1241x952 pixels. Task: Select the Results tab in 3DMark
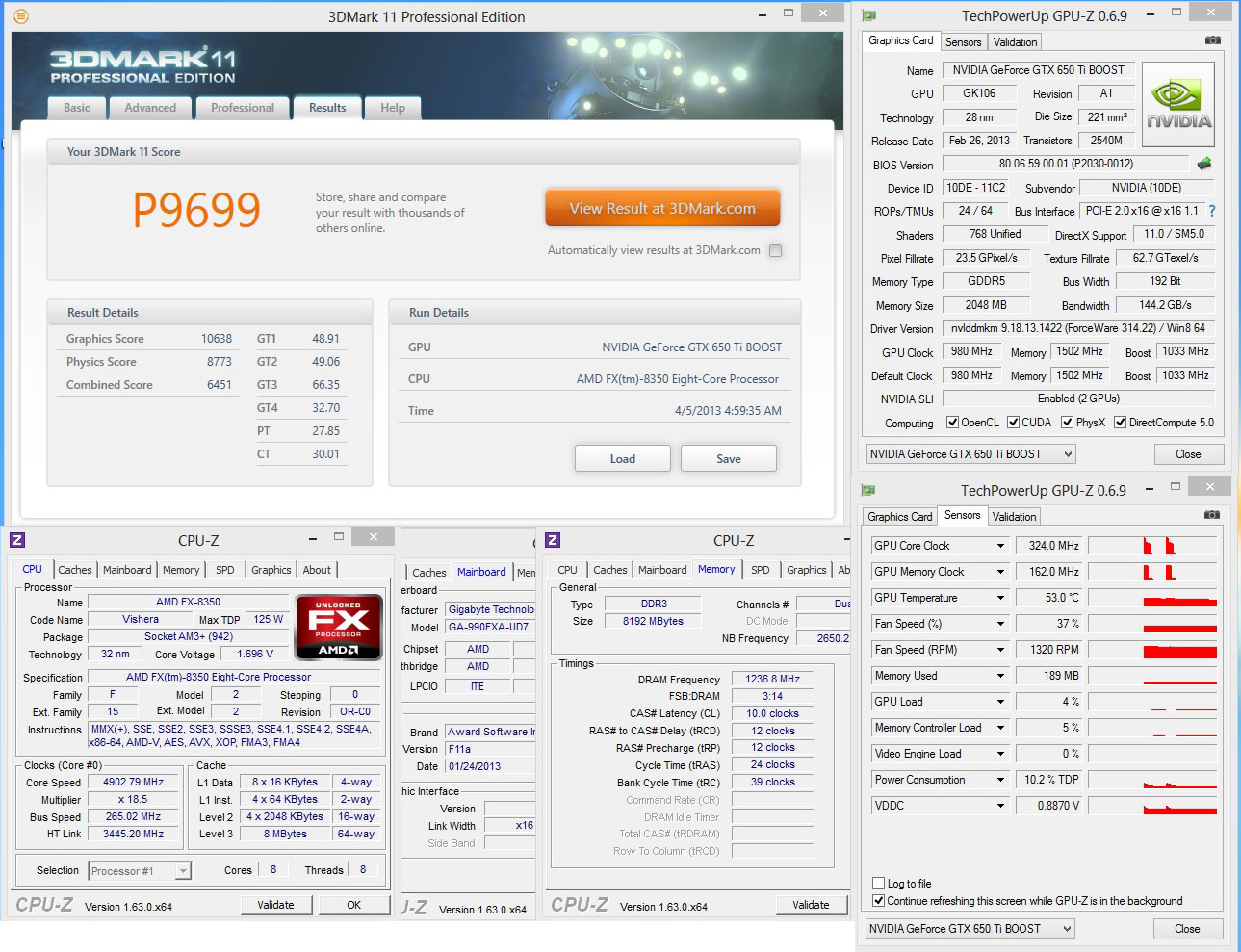point(327,108)
